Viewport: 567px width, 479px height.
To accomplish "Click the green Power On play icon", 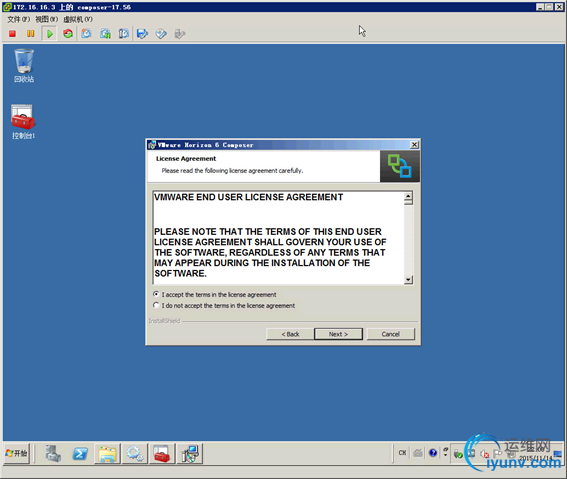I will 50,34.
